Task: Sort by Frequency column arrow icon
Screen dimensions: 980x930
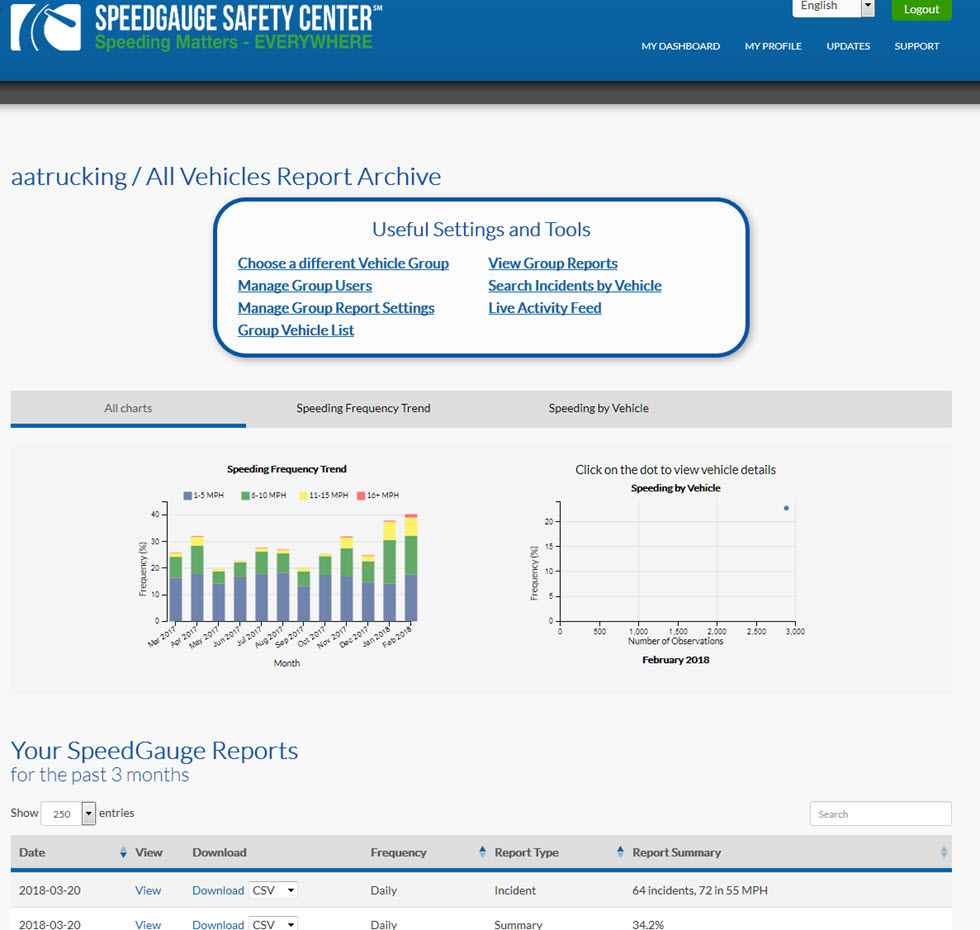Action: point(482,851)
